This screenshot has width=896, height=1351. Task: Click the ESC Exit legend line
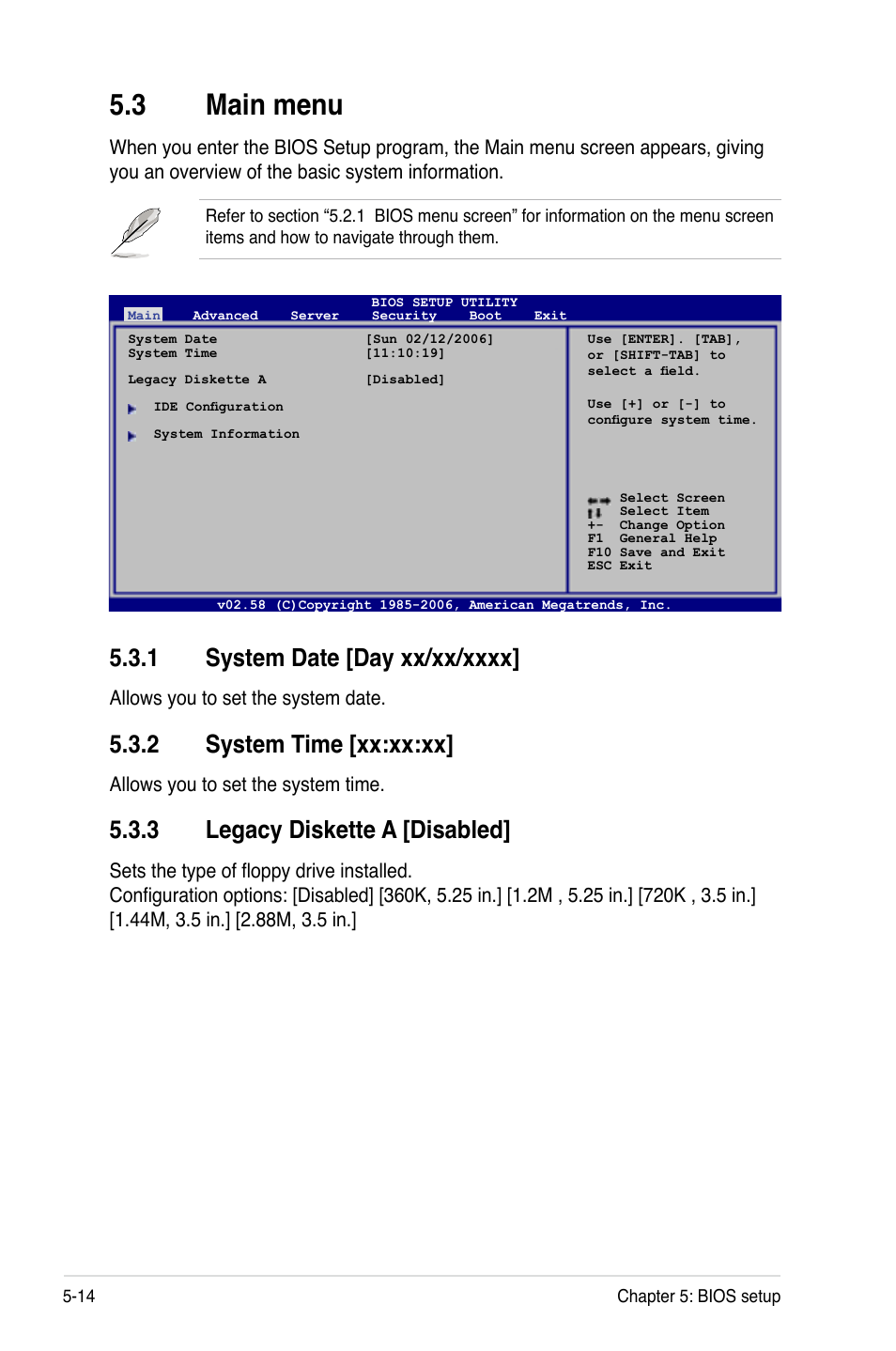[620, 566]
